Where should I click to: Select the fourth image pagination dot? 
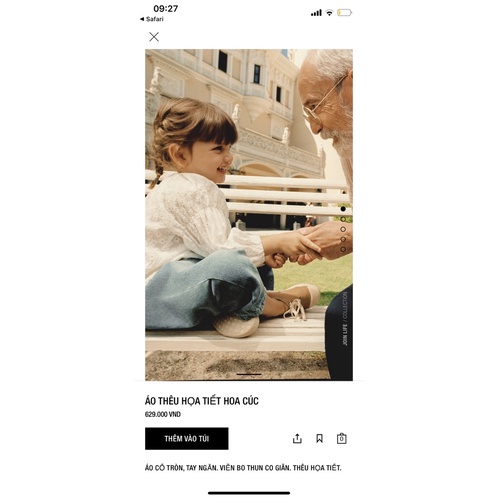[x=343, y=239]
